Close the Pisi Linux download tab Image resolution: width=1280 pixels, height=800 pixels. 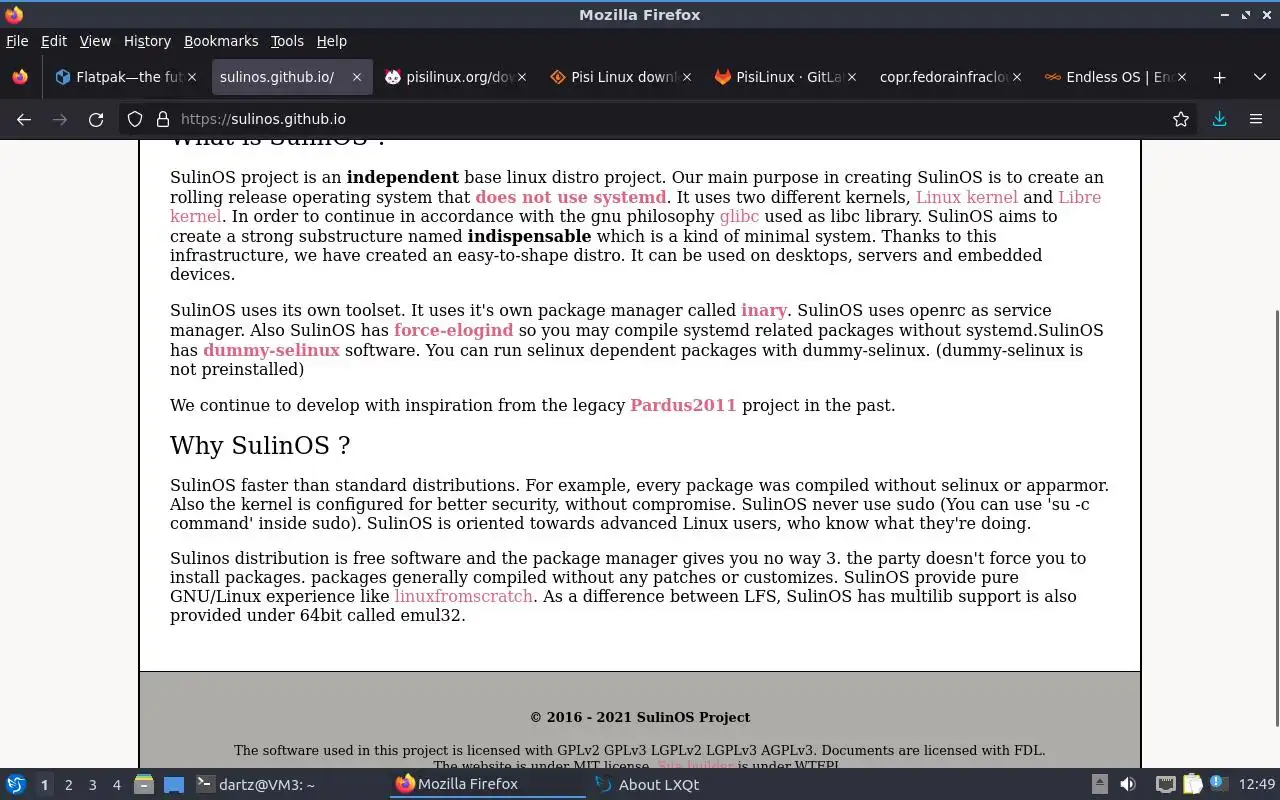click(x=686, y=77)
